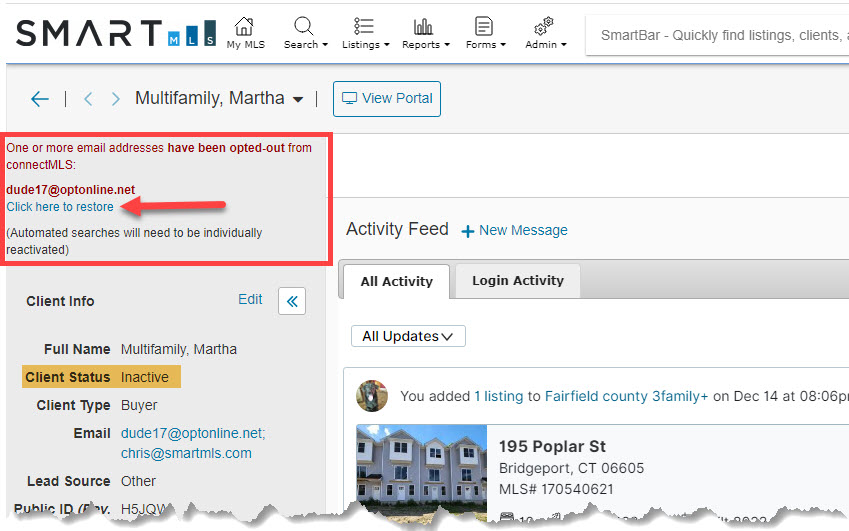Select the Lead Source Other value
The height and width of the screenshot is (531, 849).
pyautogui.click(x=138, y=481)
